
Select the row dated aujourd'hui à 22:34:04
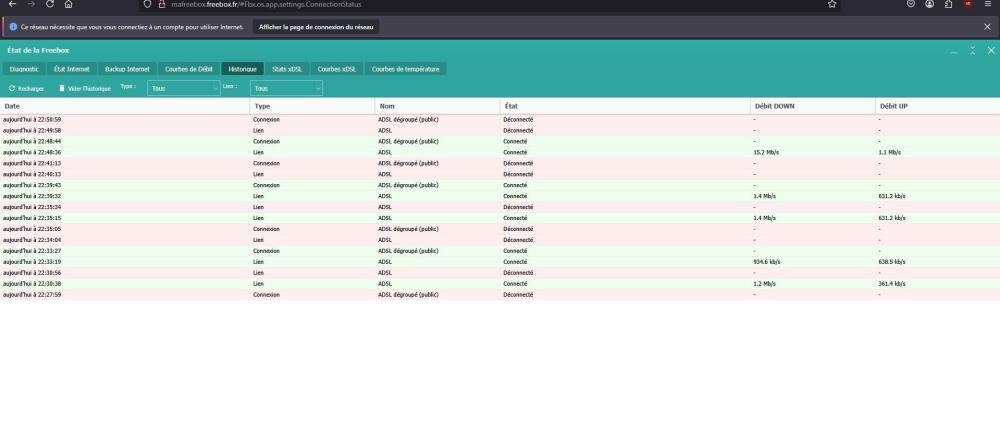(x=500, y=240)
